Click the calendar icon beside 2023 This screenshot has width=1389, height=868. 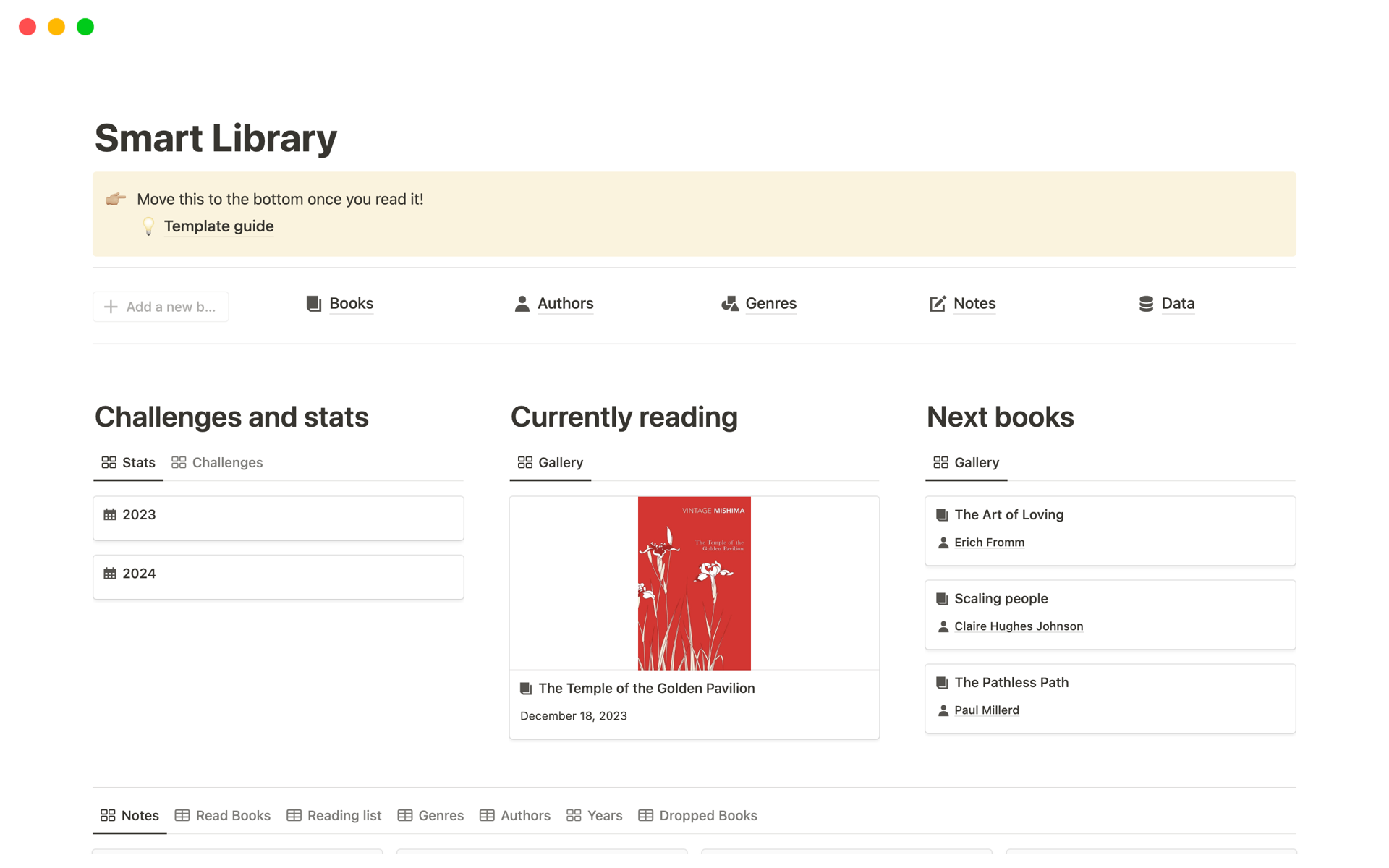[110, 514]
